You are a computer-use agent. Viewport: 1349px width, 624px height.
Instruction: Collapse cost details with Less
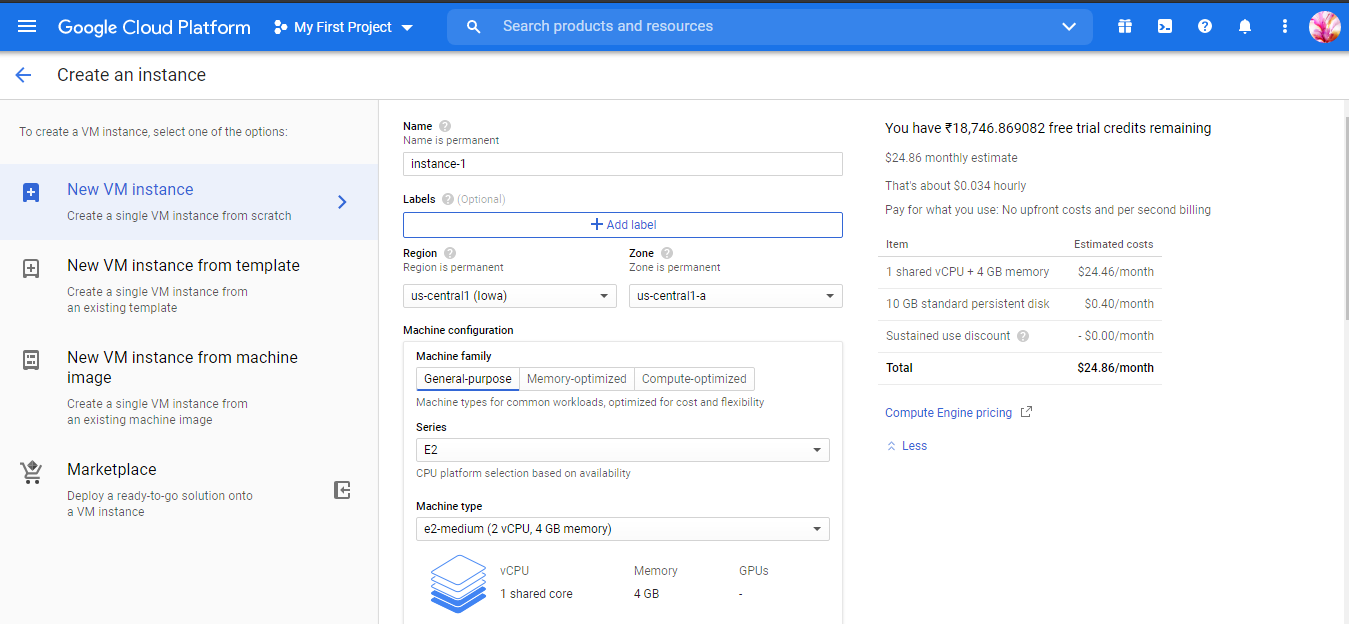click(913, 446)
